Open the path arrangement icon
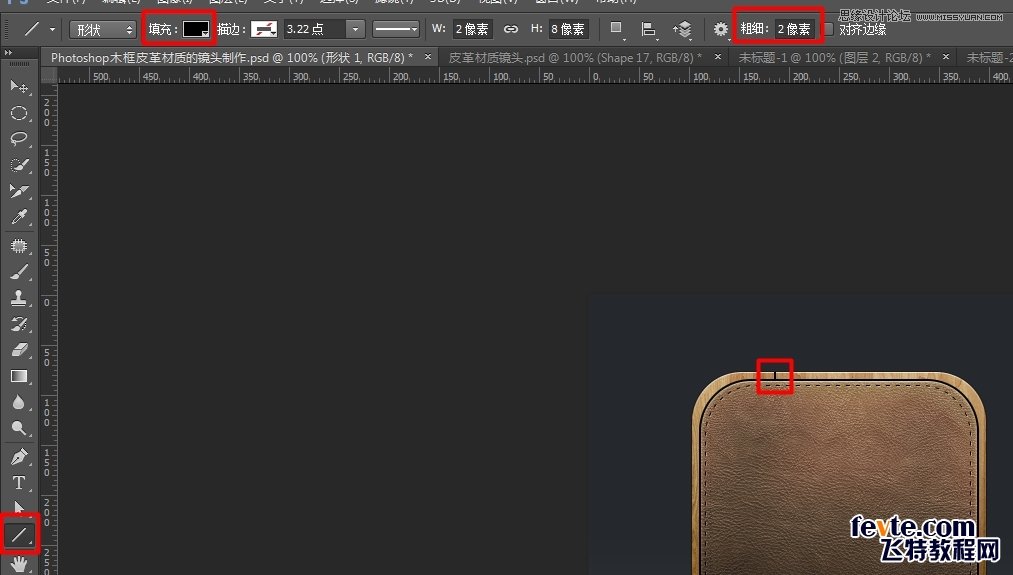This screenshot has height=575, width=1013. point(682,29)
